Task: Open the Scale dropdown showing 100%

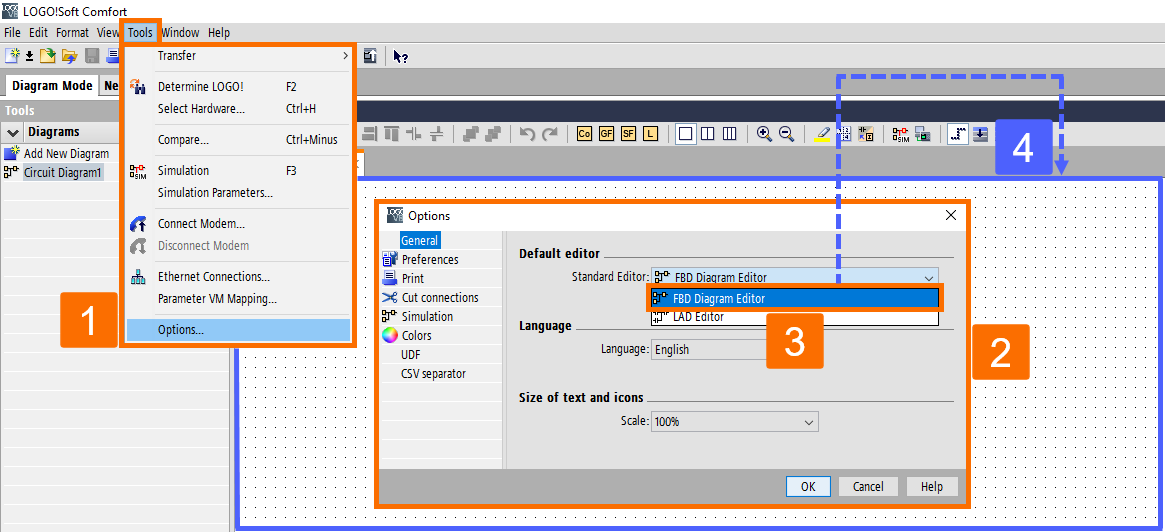Action: pos(734,421)
